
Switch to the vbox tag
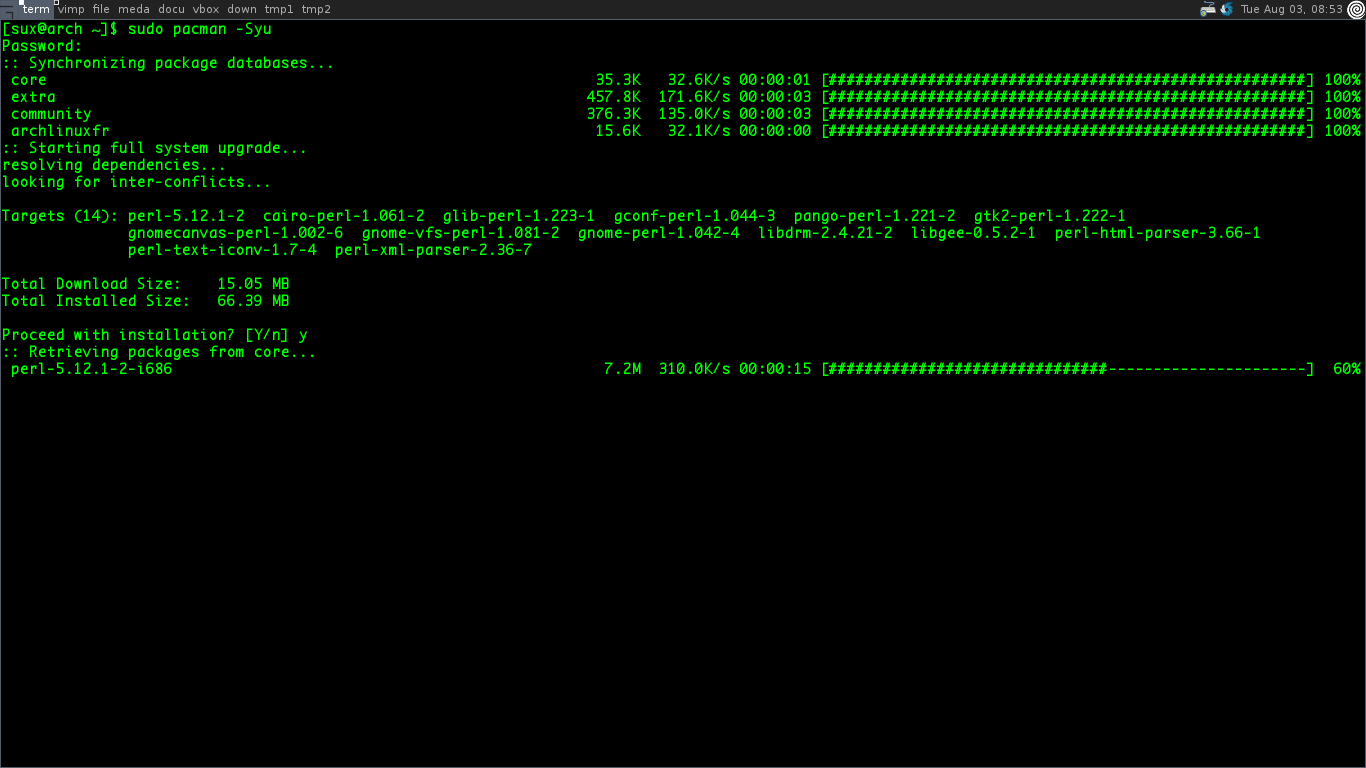[205, 9]
